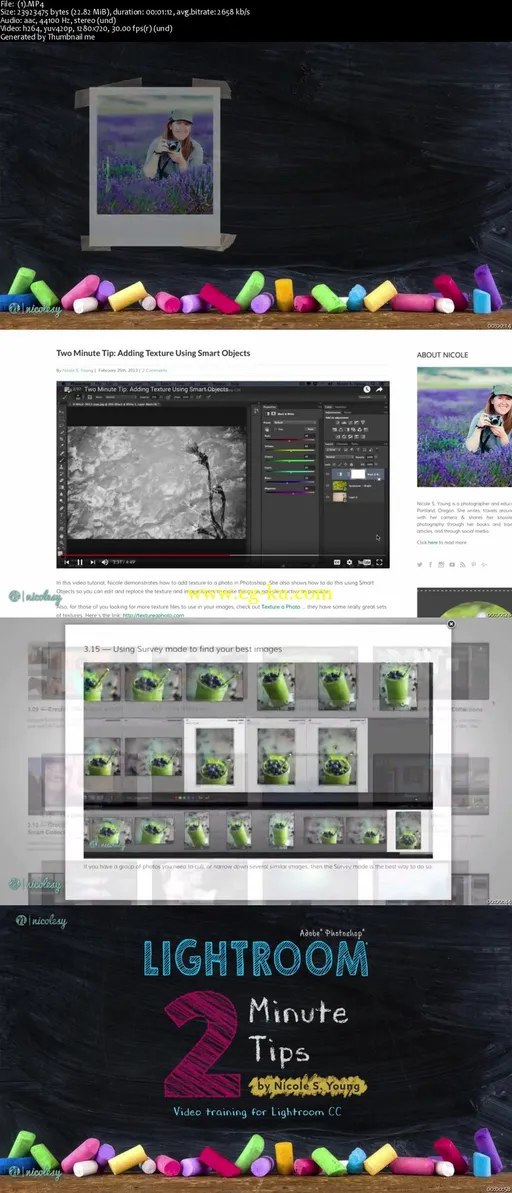The width and height of the screenshot is (512, 1193).
Task: Enter fullscreen in the YouTube player
Action: tap(380, 562)
